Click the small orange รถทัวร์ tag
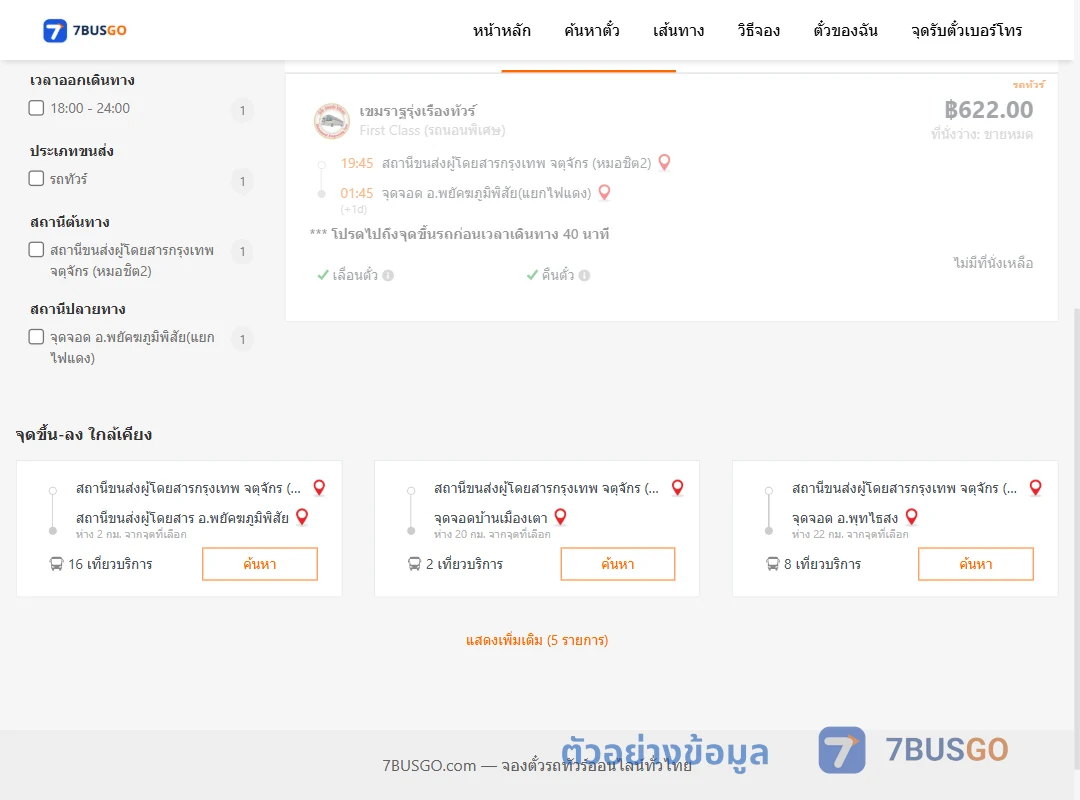Viewport: 1080px width, 800px height. point(1028,85)
